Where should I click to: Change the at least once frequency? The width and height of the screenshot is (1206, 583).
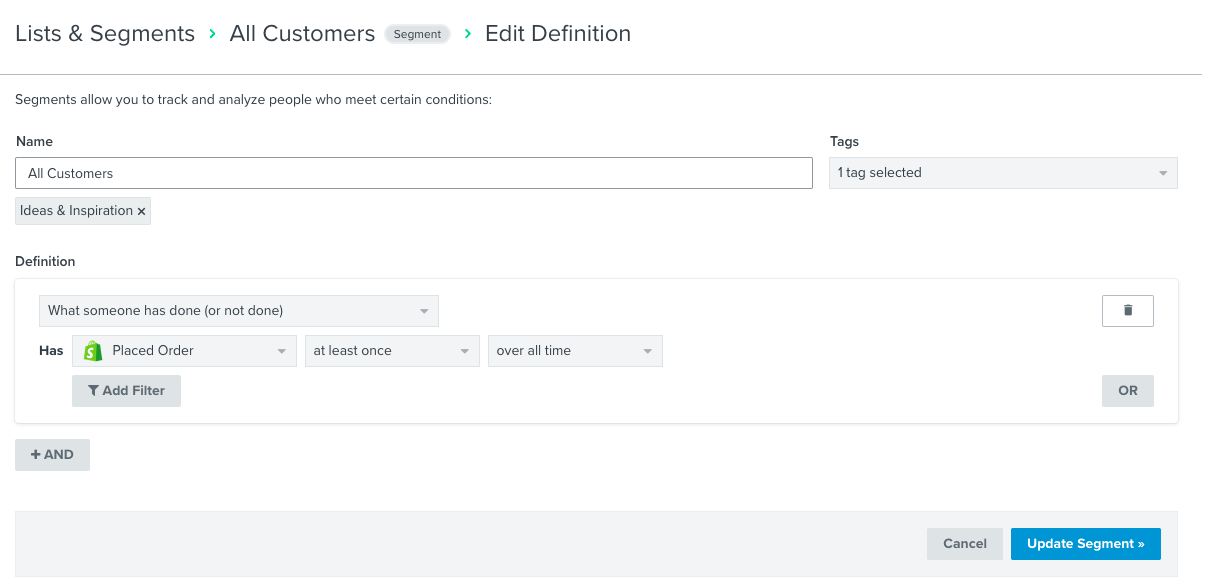click(391, 351)
